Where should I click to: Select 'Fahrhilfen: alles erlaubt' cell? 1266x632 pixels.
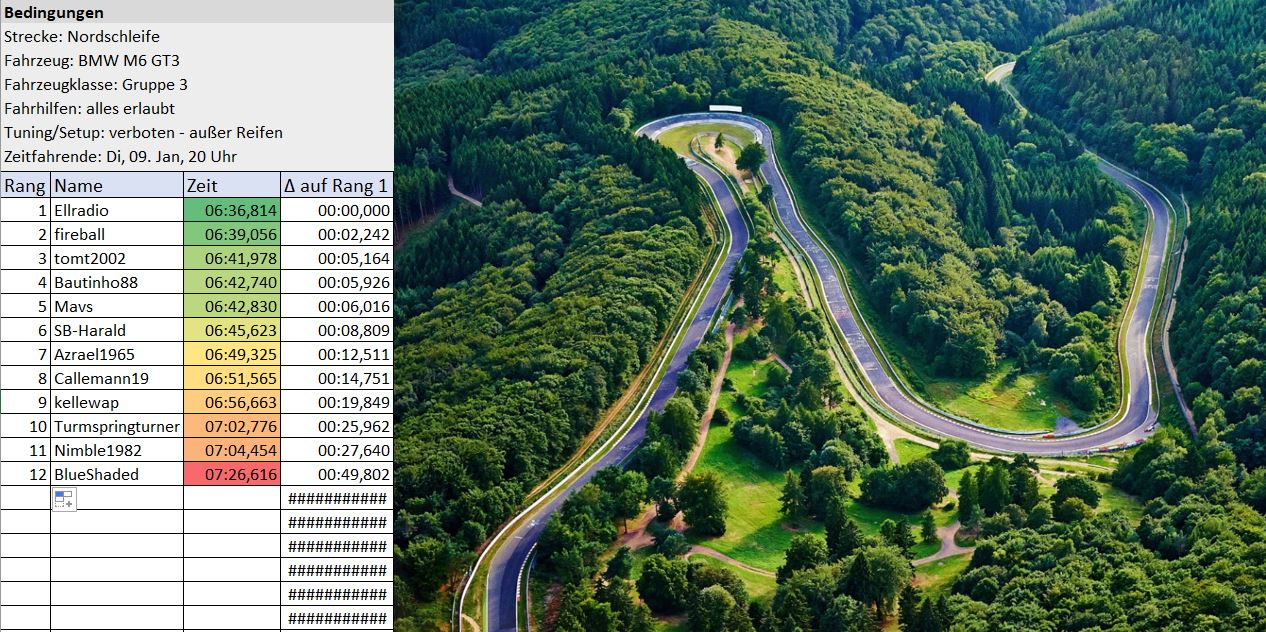tap(196, 108)
